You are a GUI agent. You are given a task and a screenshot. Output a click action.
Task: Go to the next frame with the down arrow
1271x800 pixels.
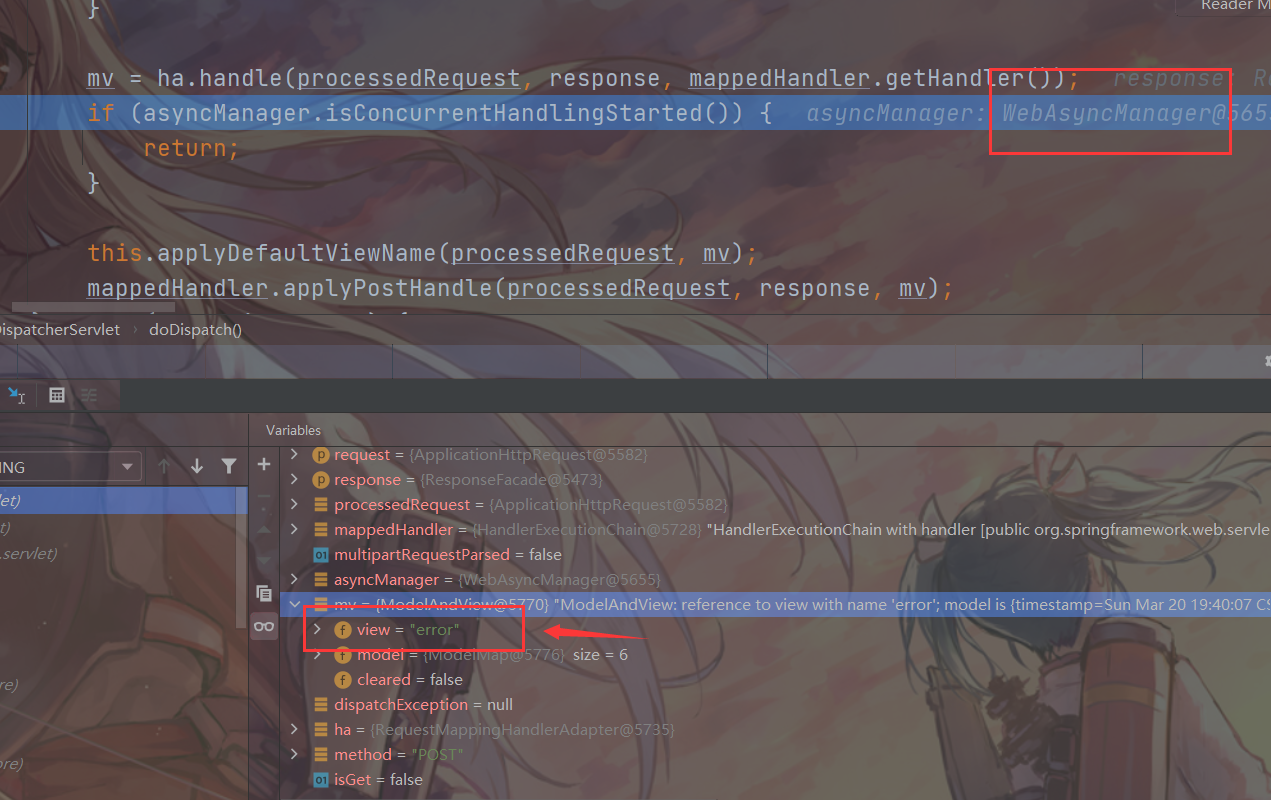[197, 466]
